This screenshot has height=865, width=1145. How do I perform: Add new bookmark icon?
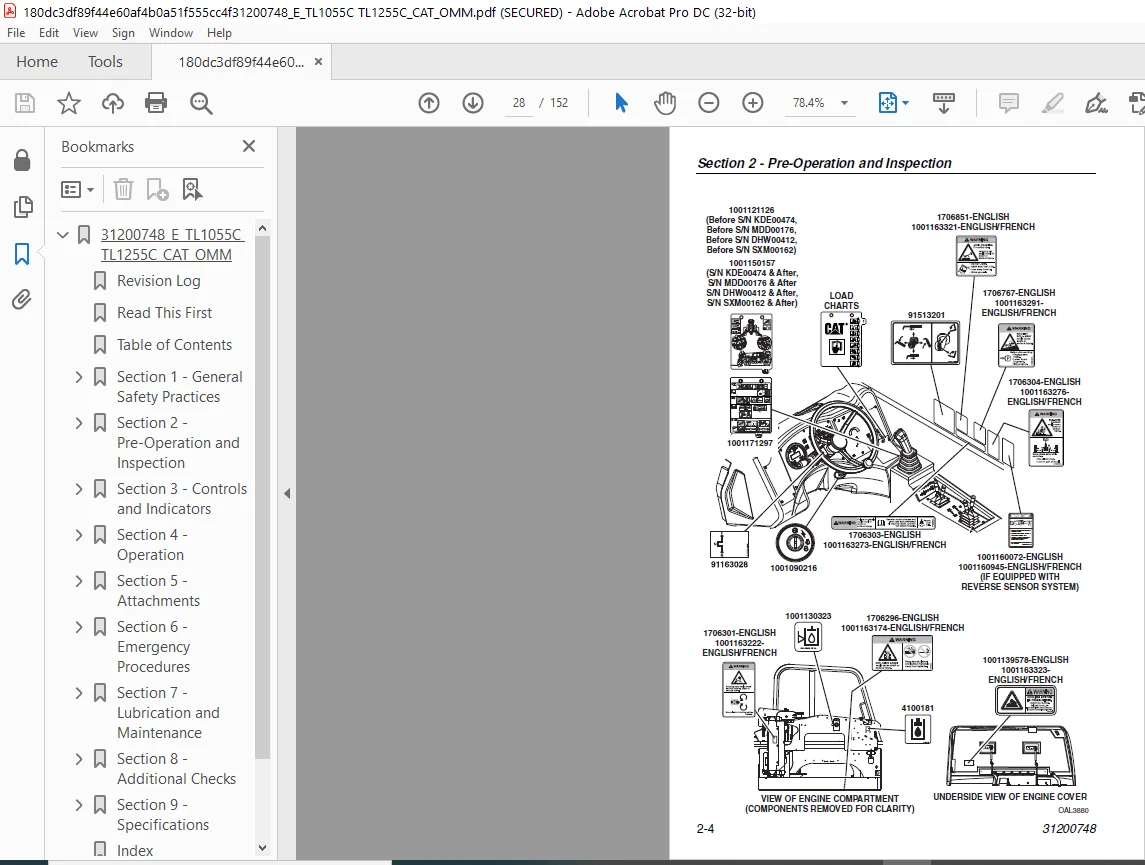[x=157, y=190]
